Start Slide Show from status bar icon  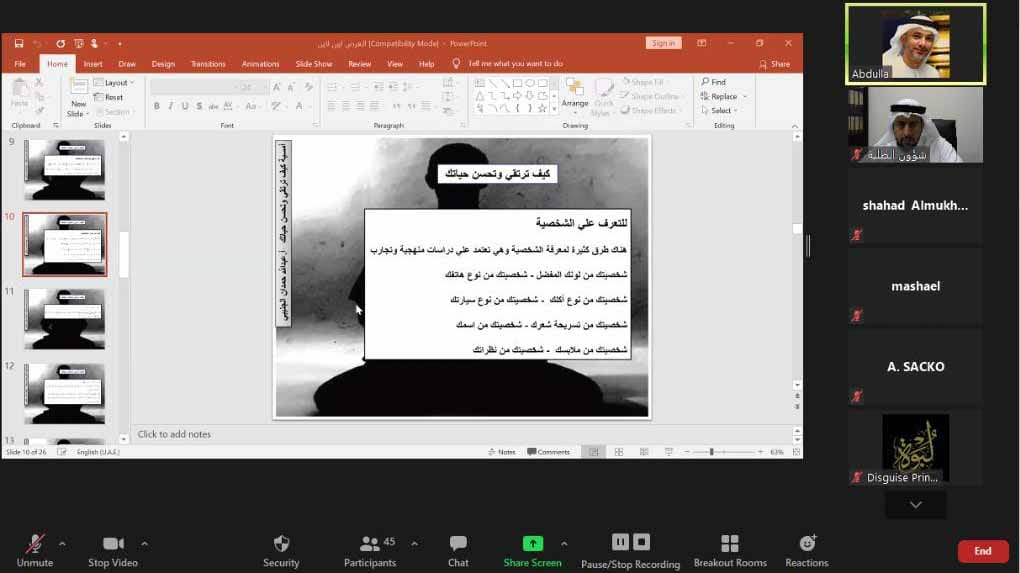coord(669,452)
